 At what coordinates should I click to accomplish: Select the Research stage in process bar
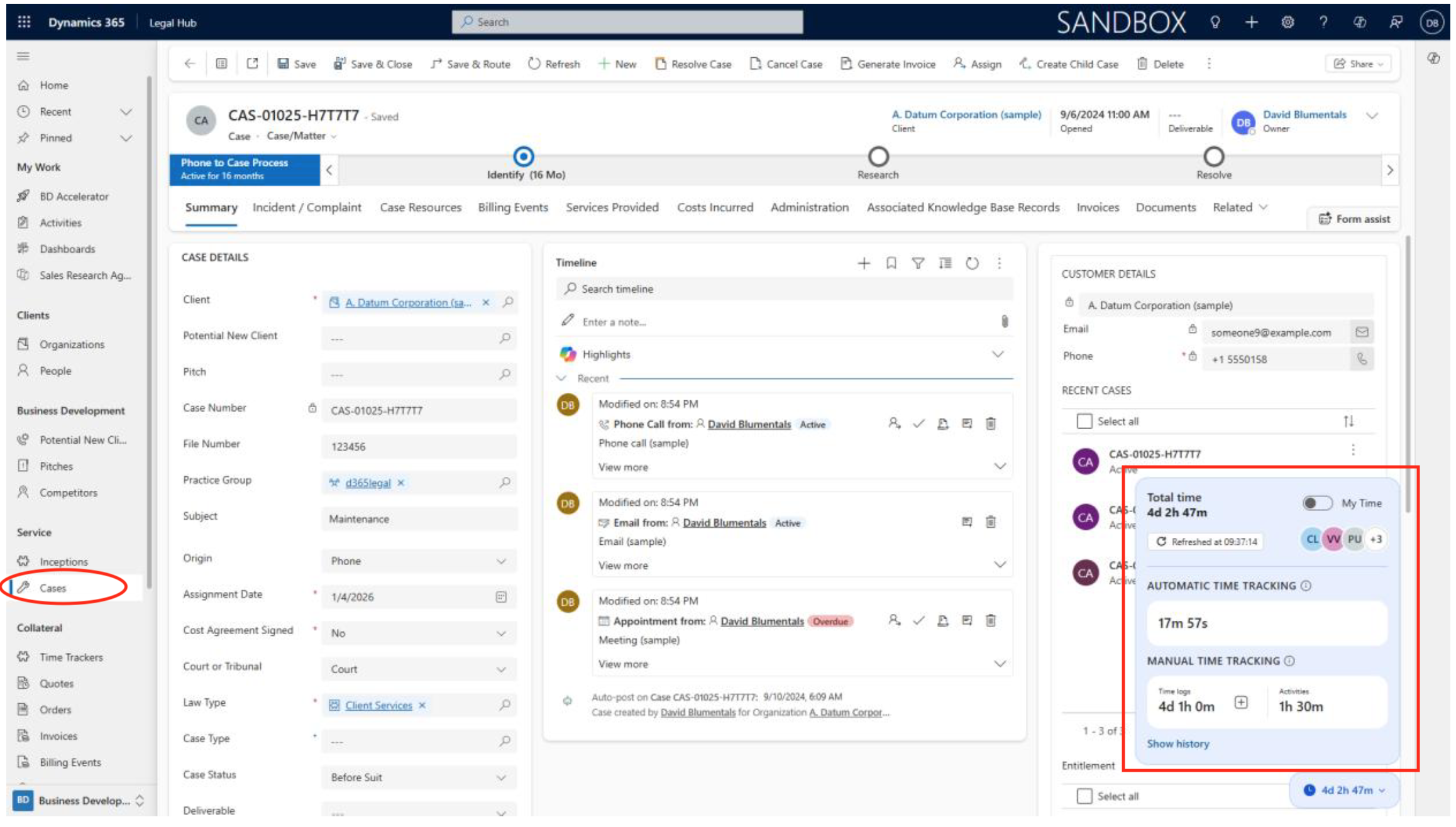pyautogui.click(x=878, y=157)
